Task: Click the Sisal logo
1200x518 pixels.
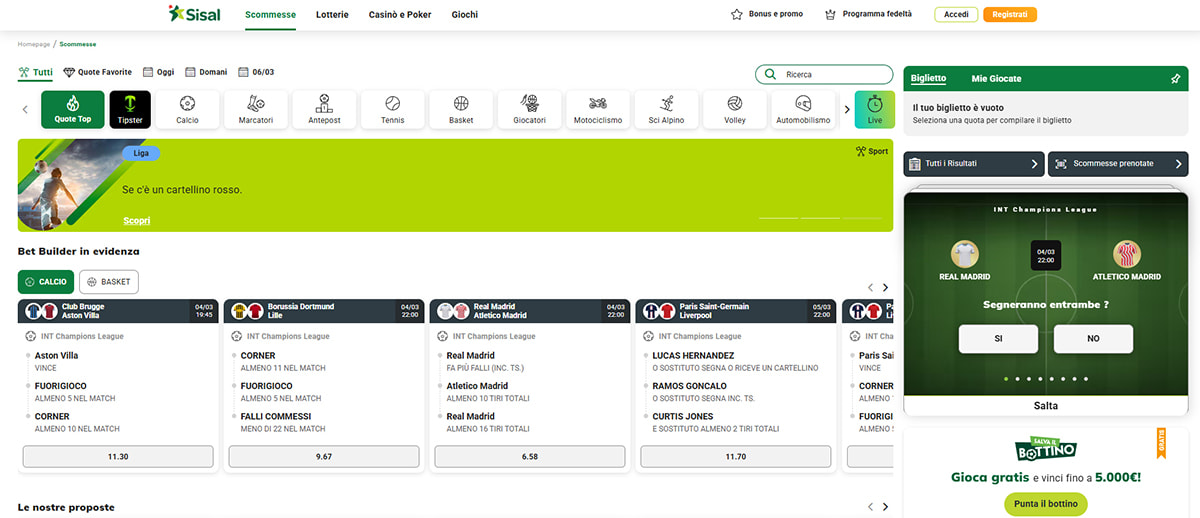Action: (x=194, y=14)
